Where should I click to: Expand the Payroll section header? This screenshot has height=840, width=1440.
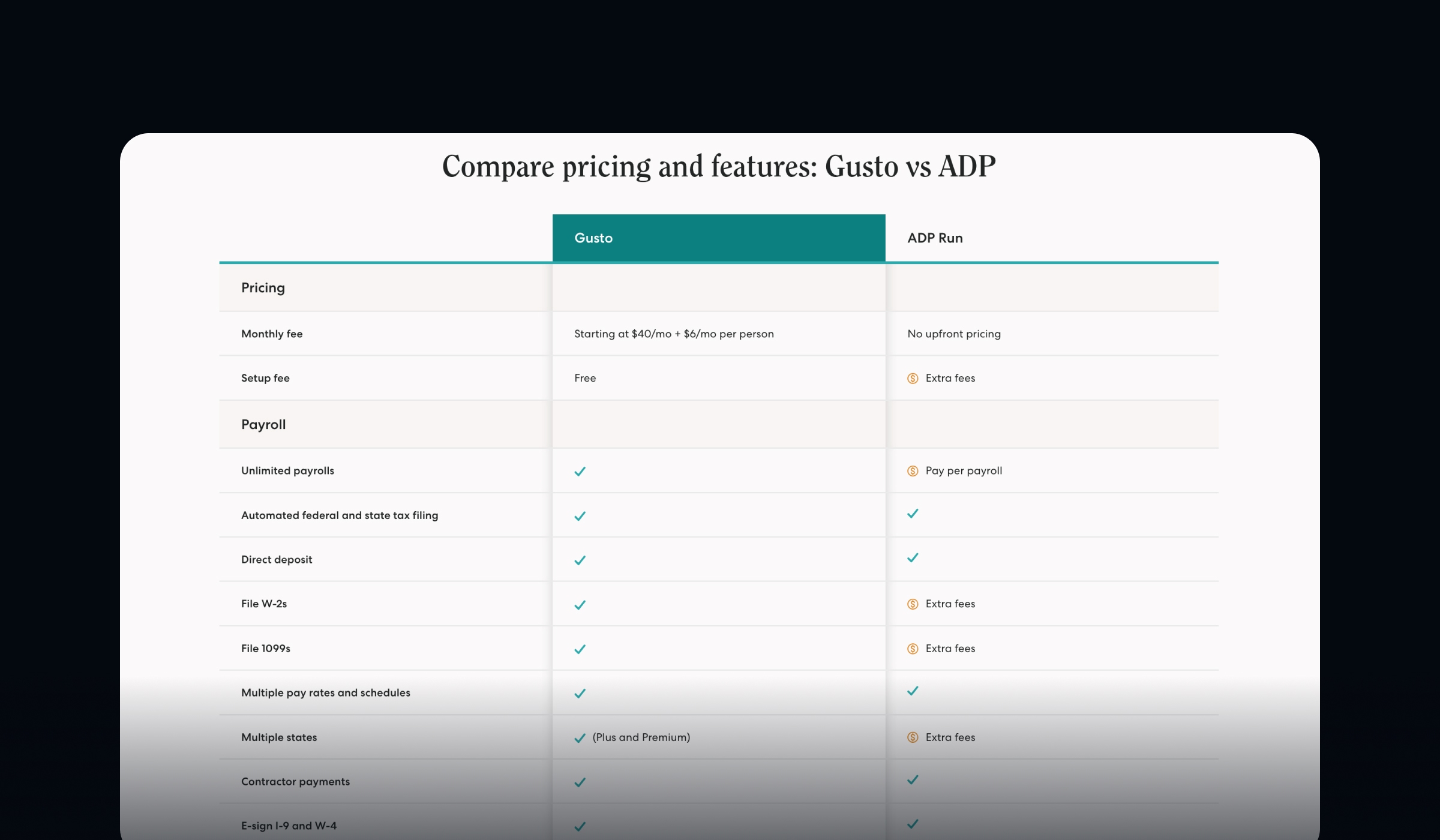(263, 424)
